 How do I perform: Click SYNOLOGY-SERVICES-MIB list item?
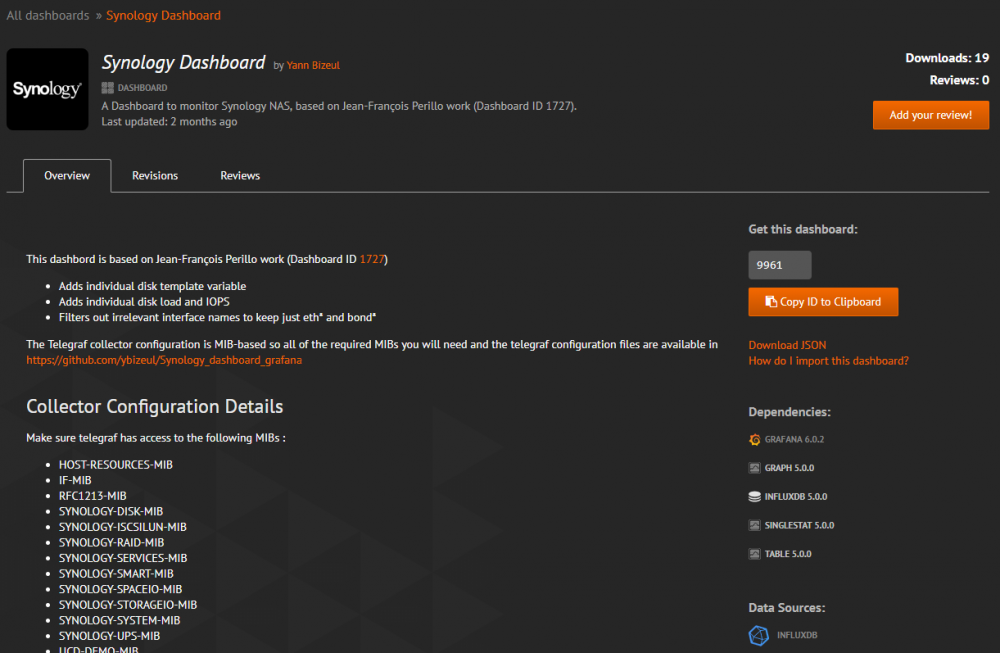click(123, 558)
